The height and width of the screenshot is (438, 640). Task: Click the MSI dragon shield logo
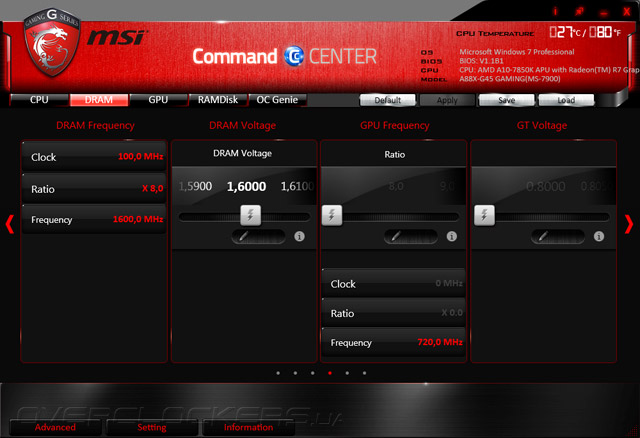[52, 42]
